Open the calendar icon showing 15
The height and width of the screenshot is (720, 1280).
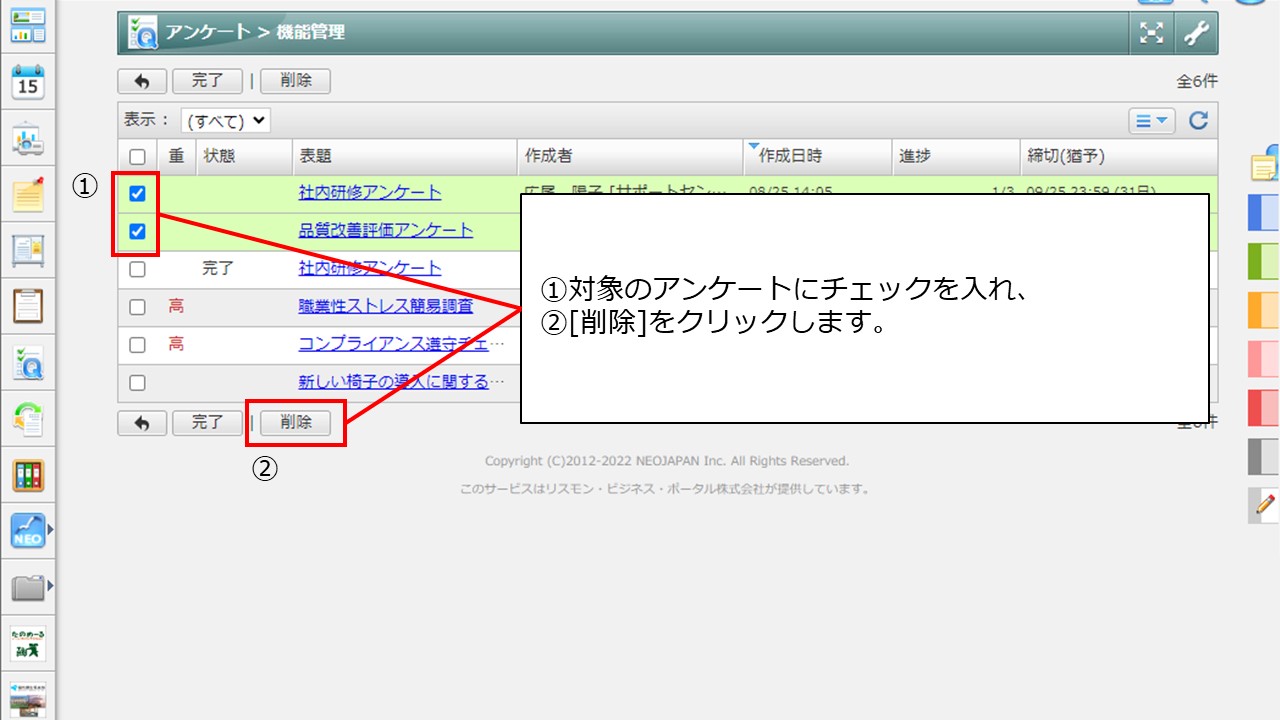tap(28, 83)
